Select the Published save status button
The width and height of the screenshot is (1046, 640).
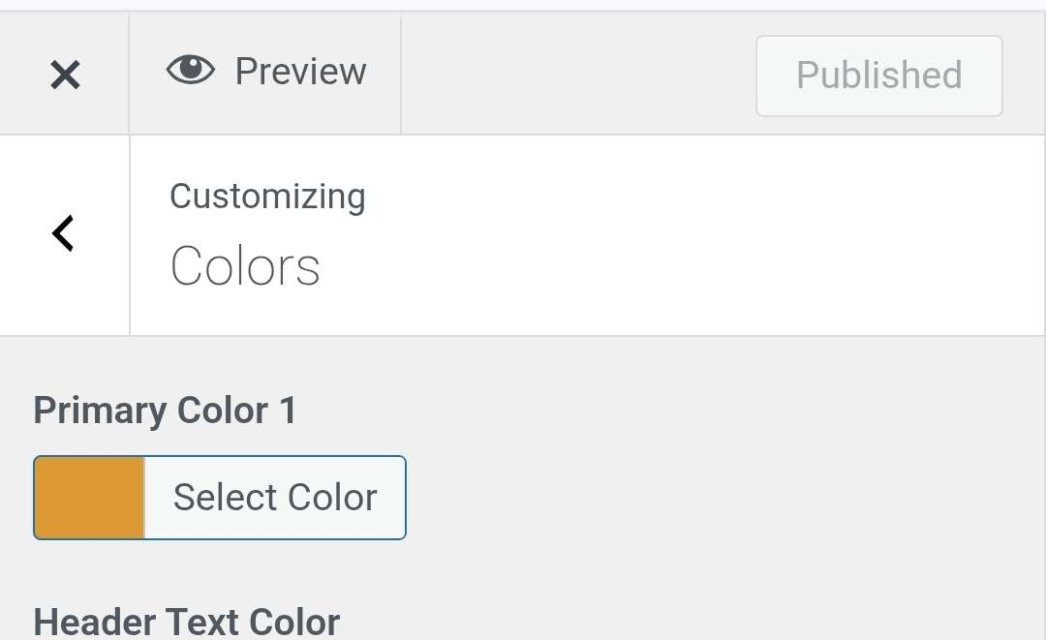878,76
